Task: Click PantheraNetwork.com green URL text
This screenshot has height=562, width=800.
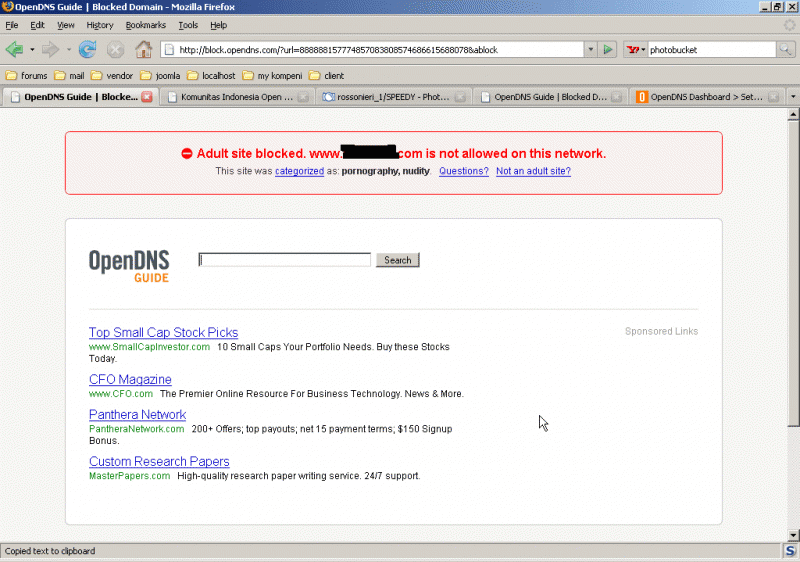Action: click(137, 429)
